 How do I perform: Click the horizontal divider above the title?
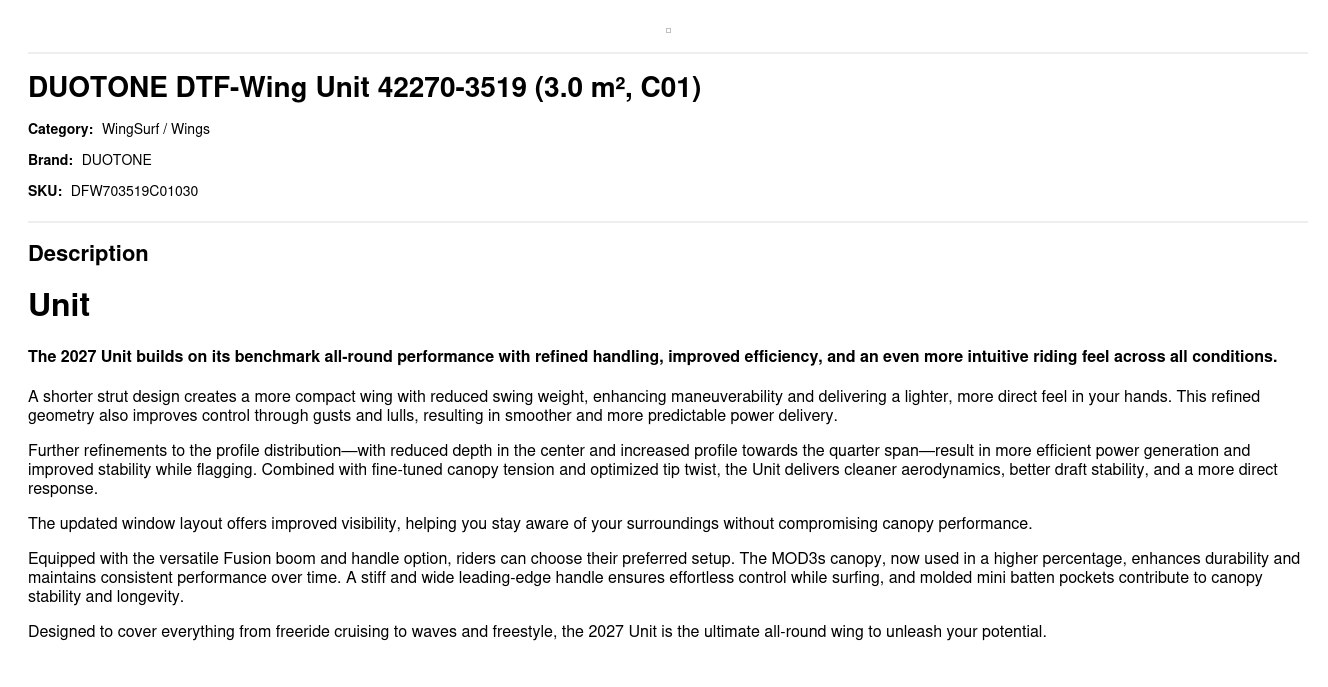668,53
